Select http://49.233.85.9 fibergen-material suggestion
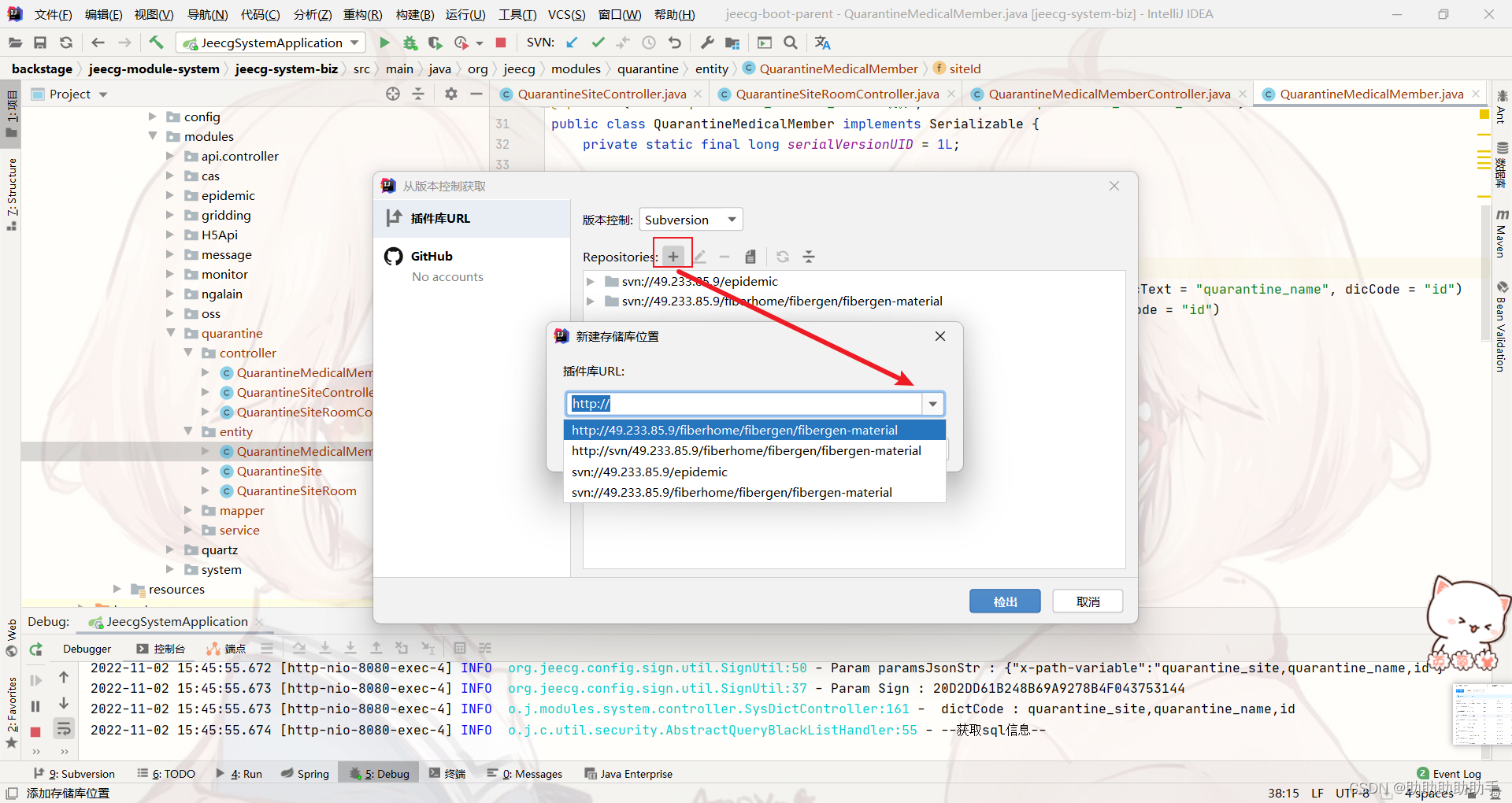1512x803 pixels. point(754,430)
